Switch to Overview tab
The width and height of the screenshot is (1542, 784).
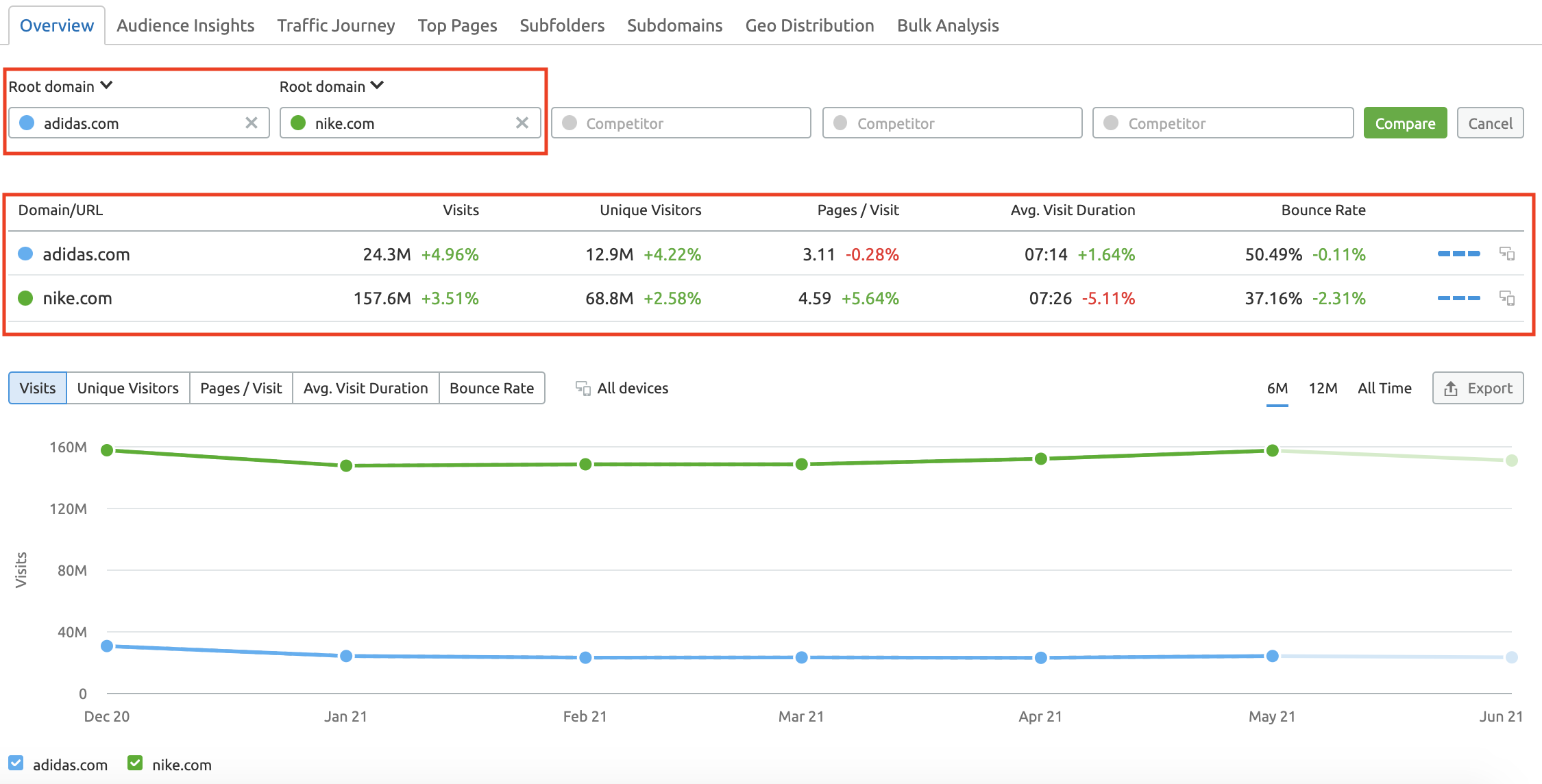[x=57, y=25]
